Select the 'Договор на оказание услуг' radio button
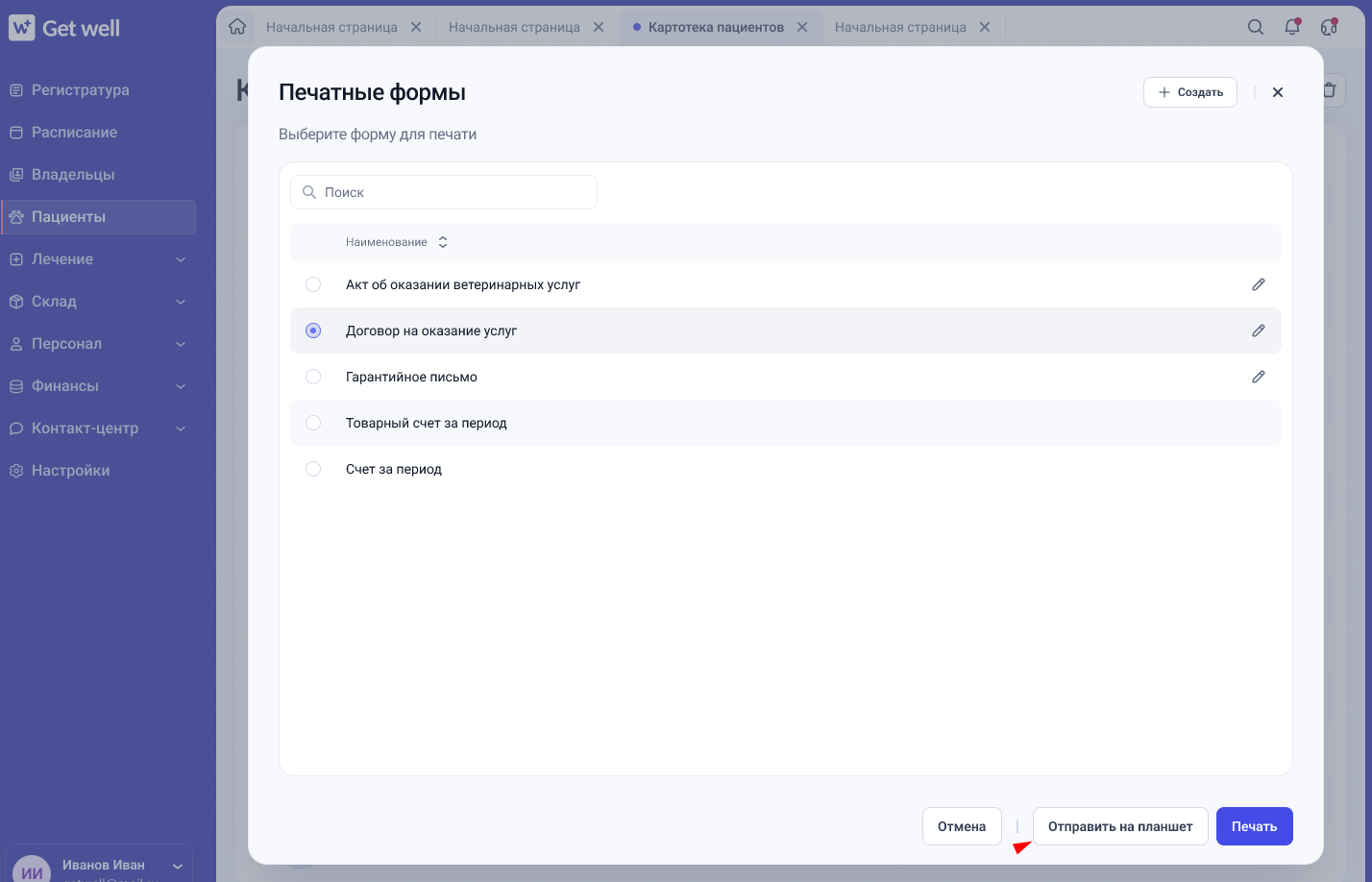The height and width of the screenshot is (882, 1372). coord(313,331)
